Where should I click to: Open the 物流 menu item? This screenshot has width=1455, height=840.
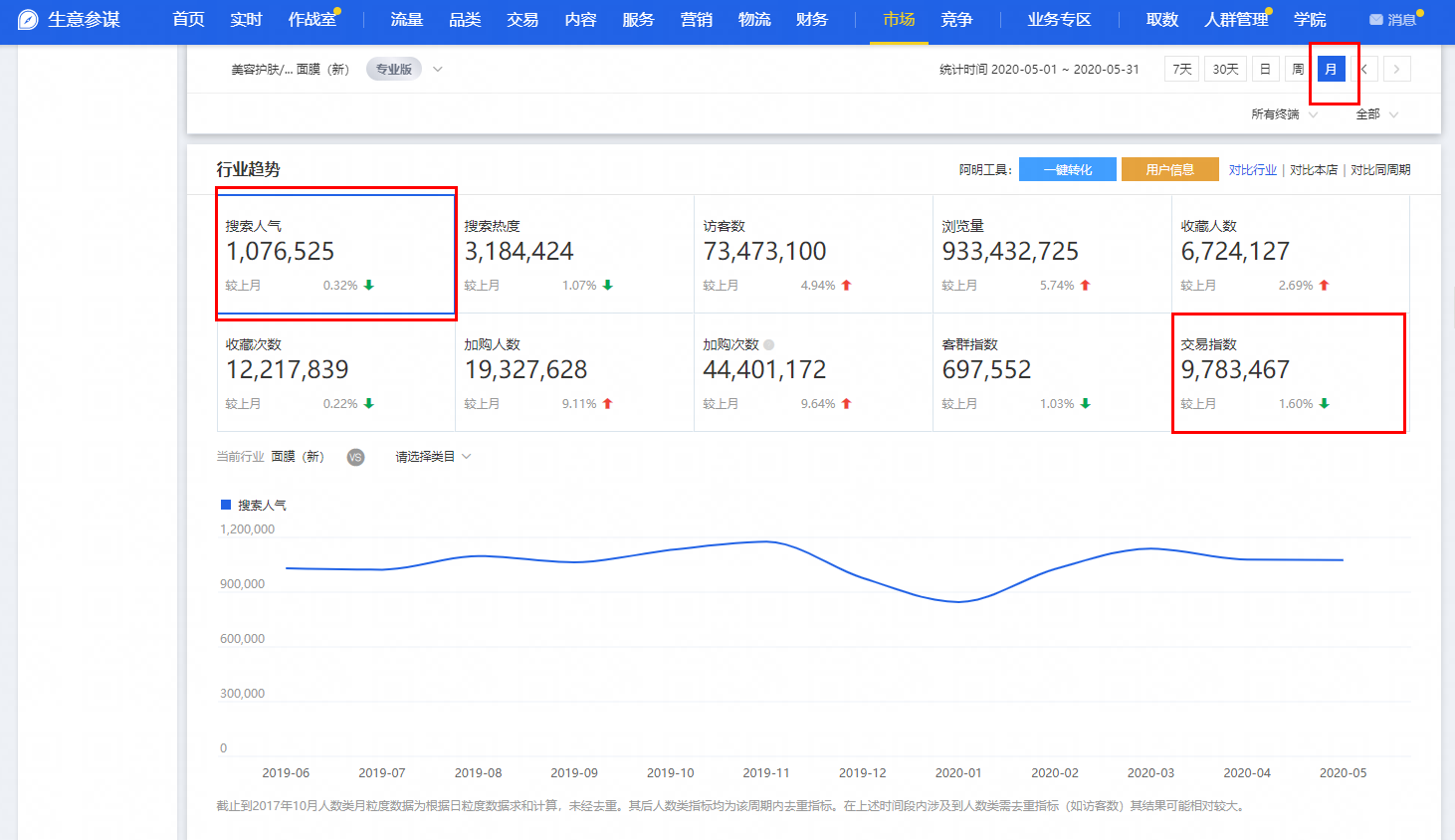point(754,20)
